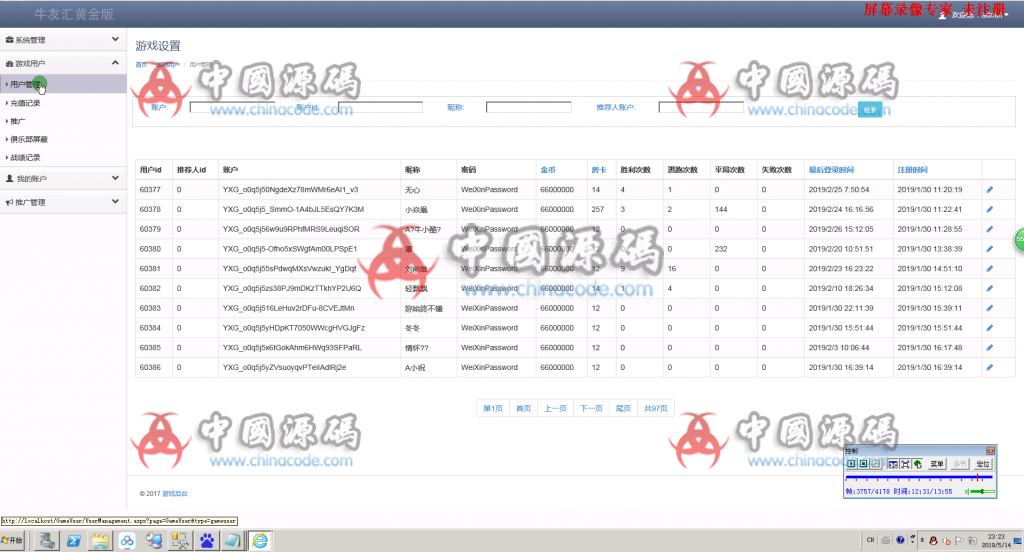Edit user 60378 with the pencil icon

point(989,209)
